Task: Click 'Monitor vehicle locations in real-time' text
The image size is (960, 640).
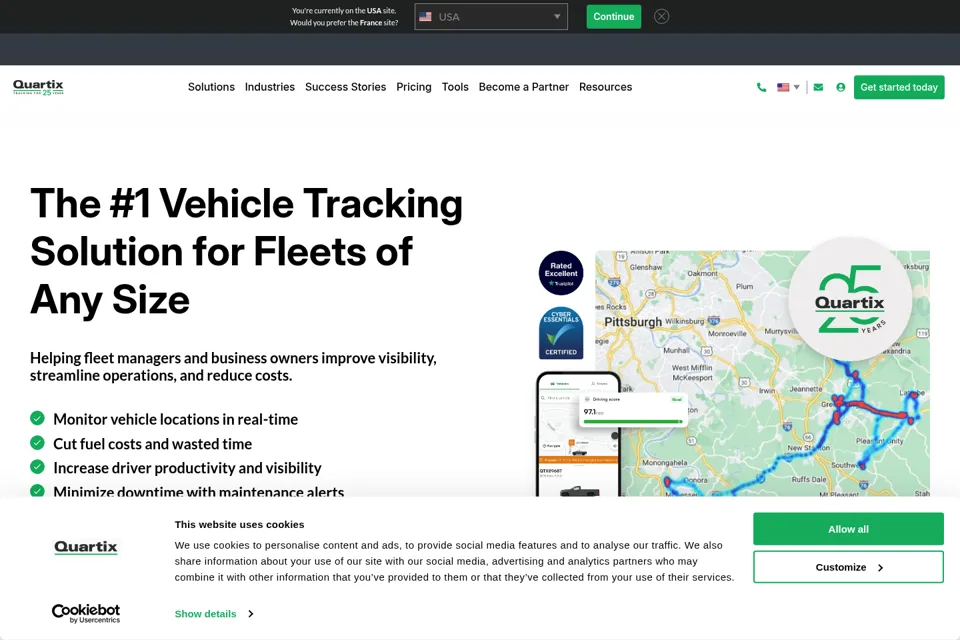Action: [176, 420]
